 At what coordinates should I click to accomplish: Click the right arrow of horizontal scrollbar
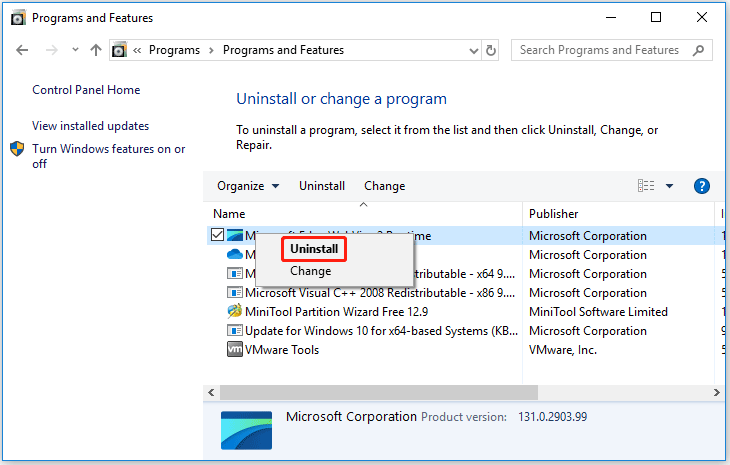tap(716, 392)
